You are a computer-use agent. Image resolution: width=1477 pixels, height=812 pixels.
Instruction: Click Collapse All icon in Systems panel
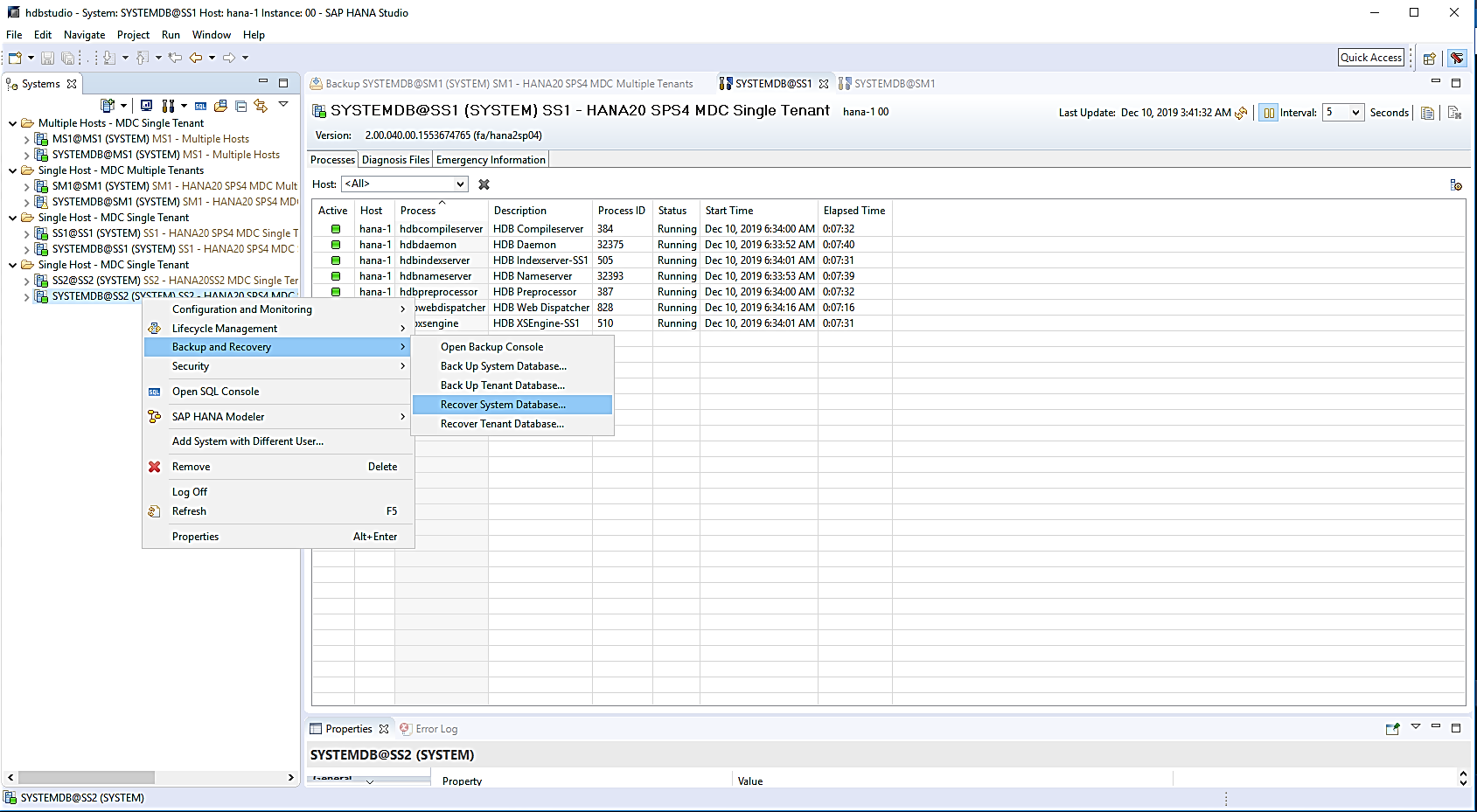pos(240,106)
